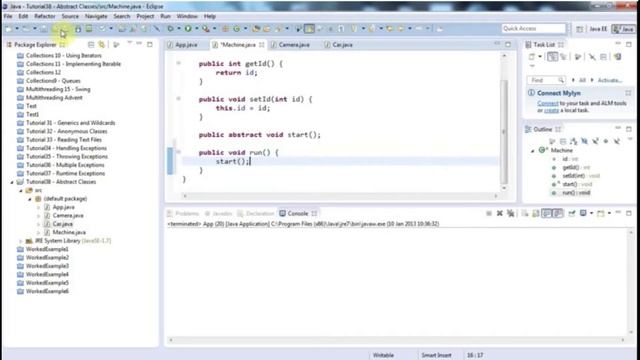Select Tutorial 33 - Reading Text Files project
Viewport: 640px width, 360px height.
[x=64, y=140]
